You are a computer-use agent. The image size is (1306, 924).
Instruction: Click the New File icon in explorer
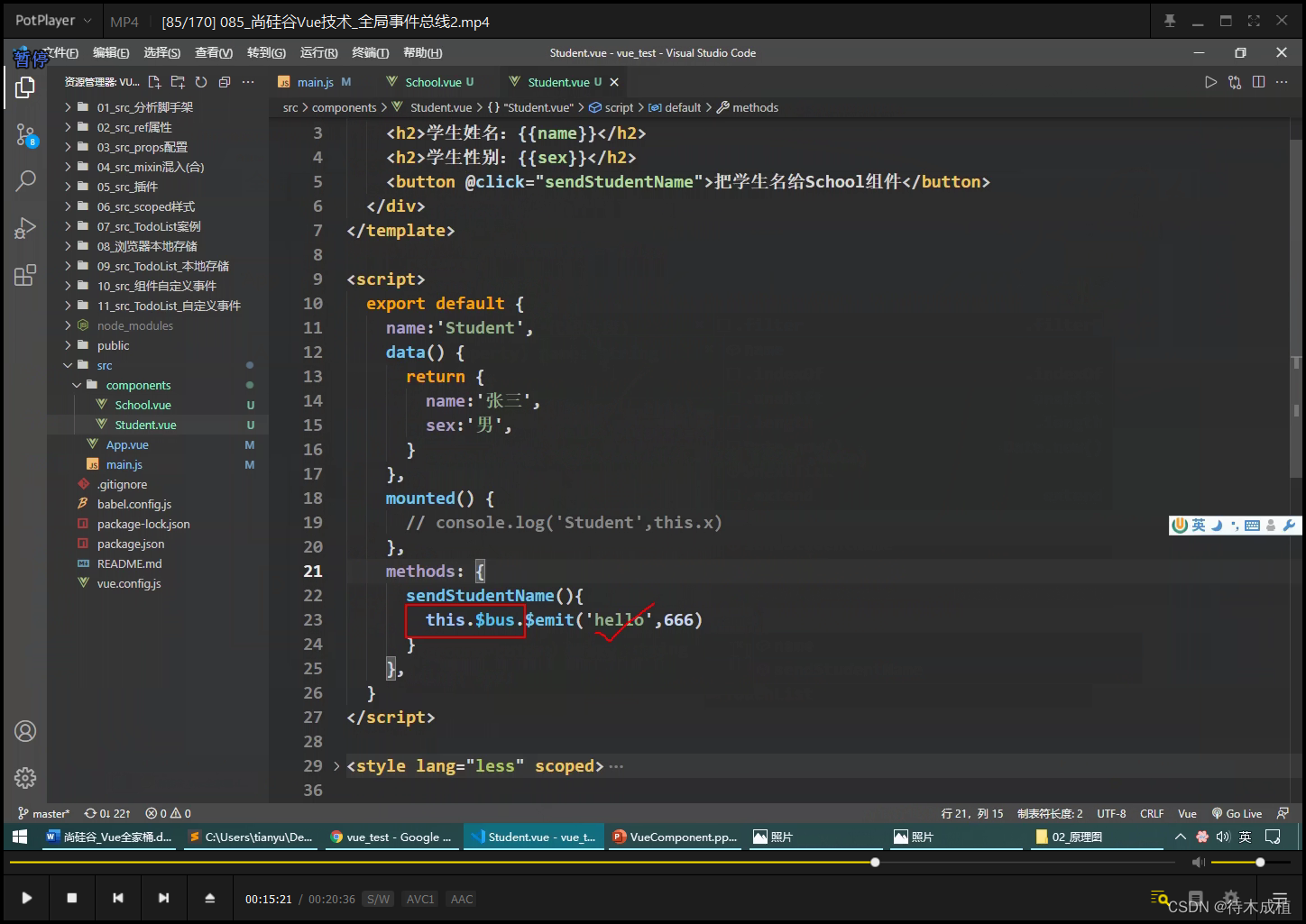click(154, 82)
